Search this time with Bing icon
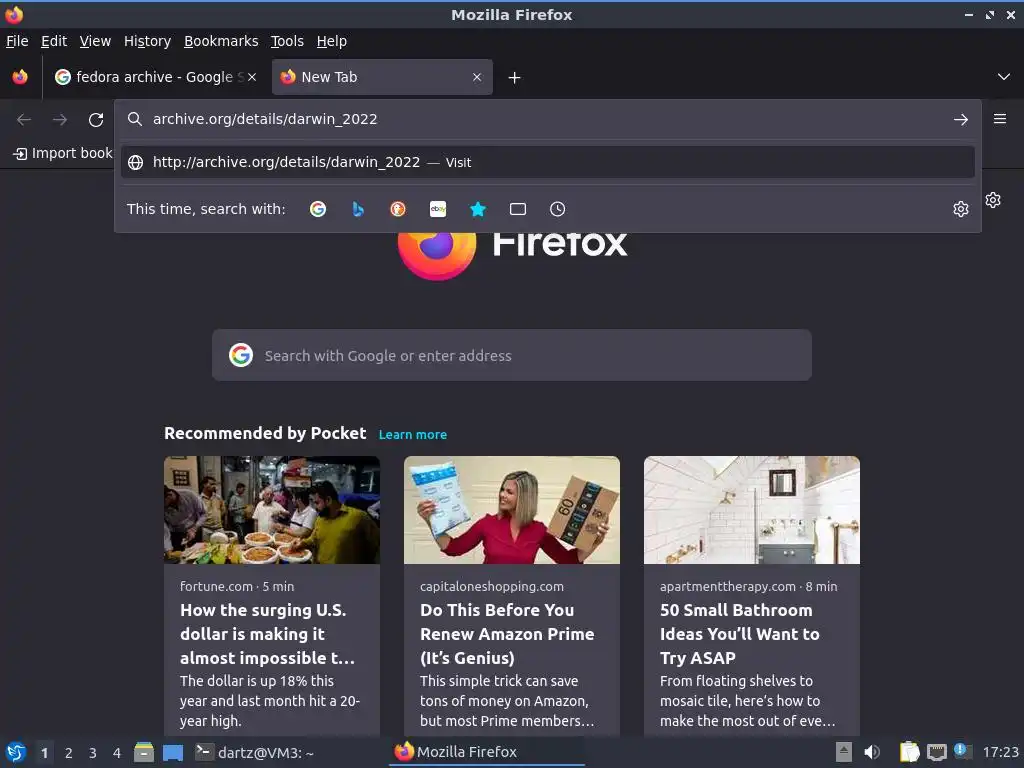The height and width of the screenshot is (768, 1024). coord(358,209)
